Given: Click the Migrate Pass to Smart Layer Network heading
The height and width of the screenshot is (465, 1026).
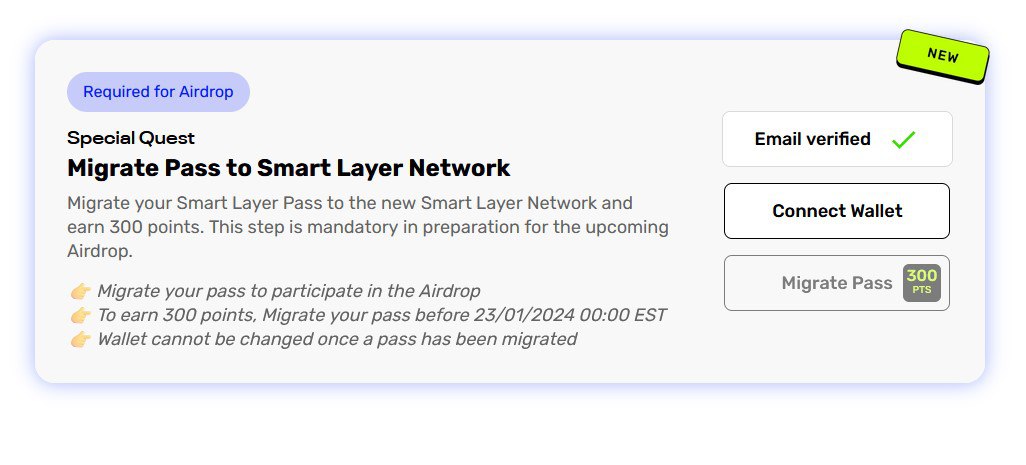Looking at the screenshot, I should 289,168.
